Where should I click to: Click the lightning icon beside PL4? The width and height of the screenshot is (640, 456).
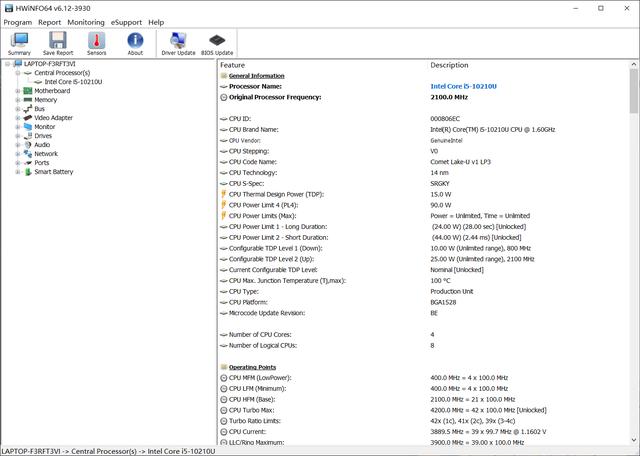[224, 205]
